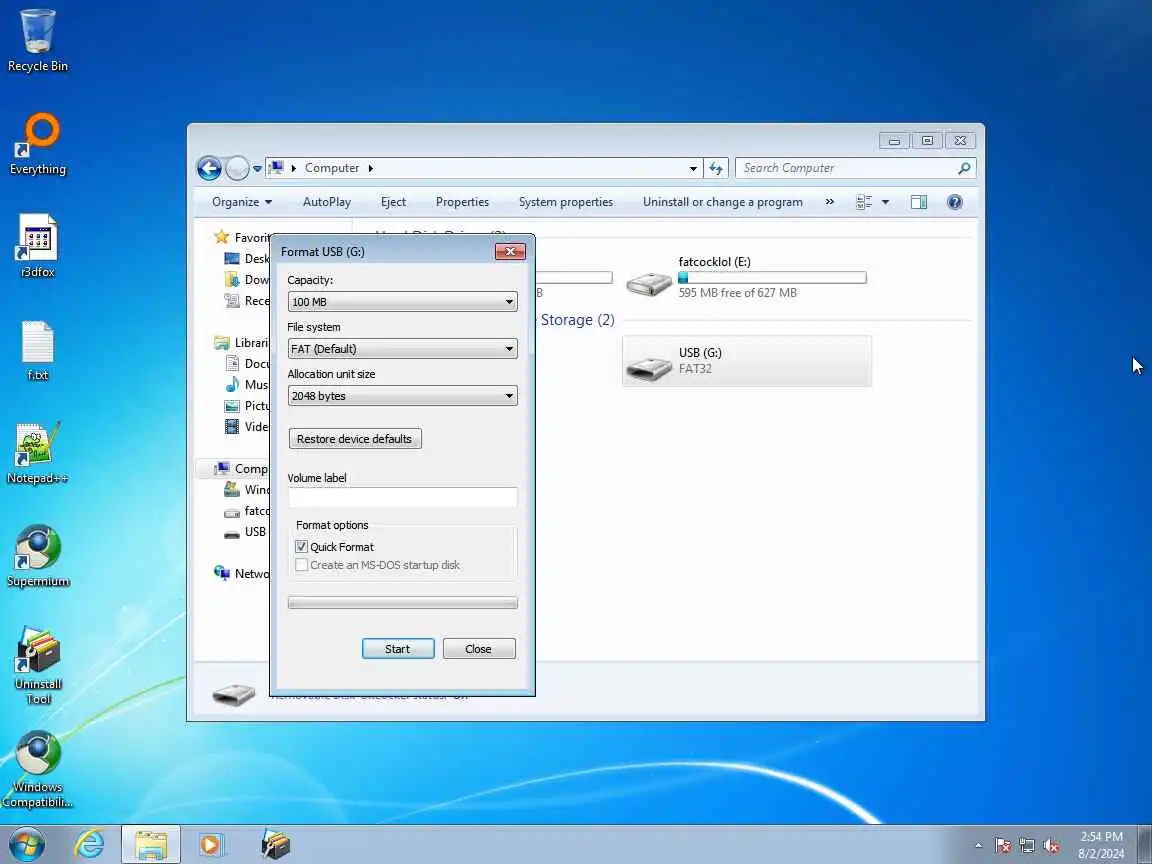The height and width of the screenshot is (864, 1152).
Task: Show hidden tray icons arrow
Action: click(x=979, y=846)
